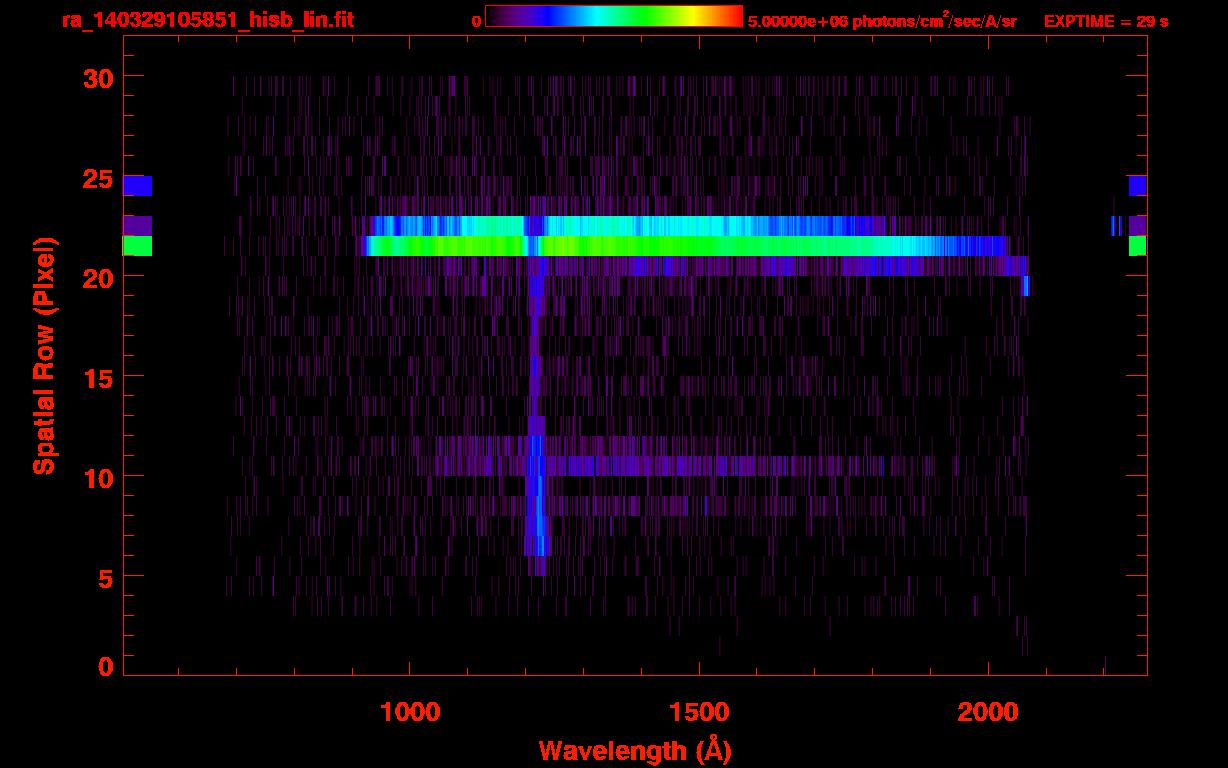Click the 20 spatial row tick label
The image size is (1228, 768).
tap(98, 278)
